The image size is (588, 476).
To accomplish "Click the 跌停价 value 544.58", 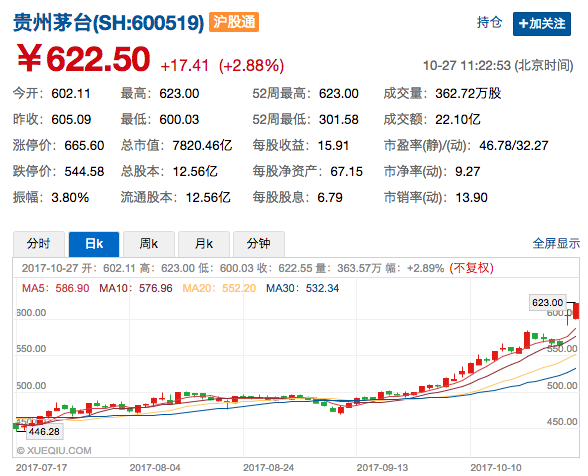I will coord(84,172).
